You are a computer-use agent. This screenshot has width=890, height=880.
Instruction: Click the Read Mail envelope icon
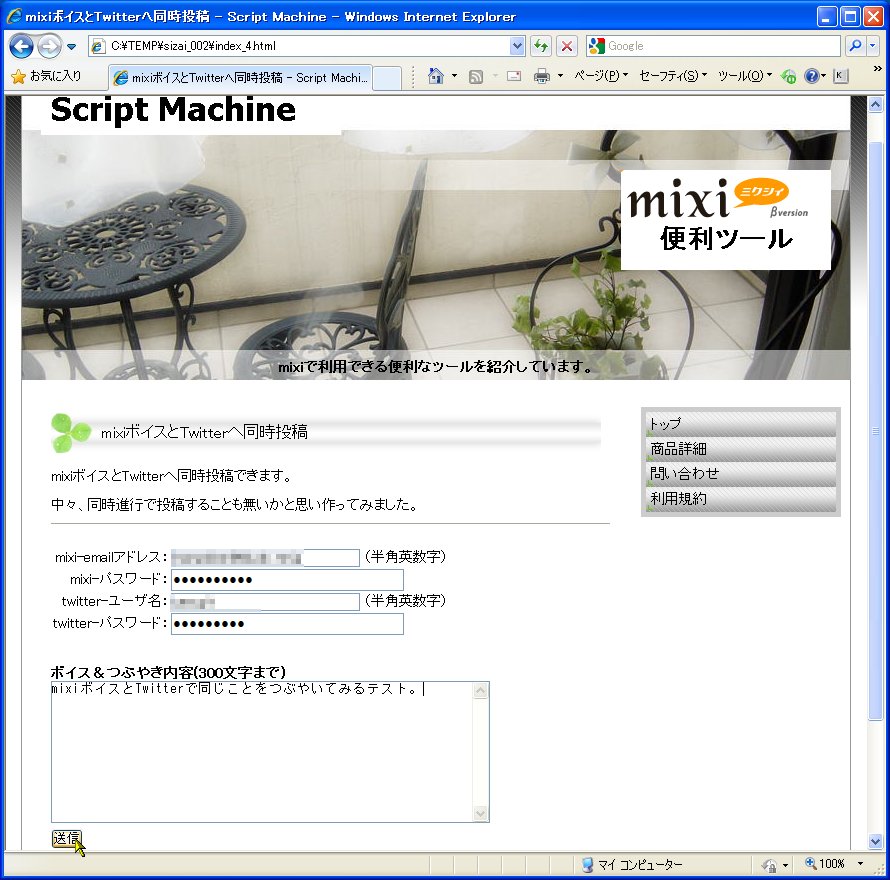514,76
